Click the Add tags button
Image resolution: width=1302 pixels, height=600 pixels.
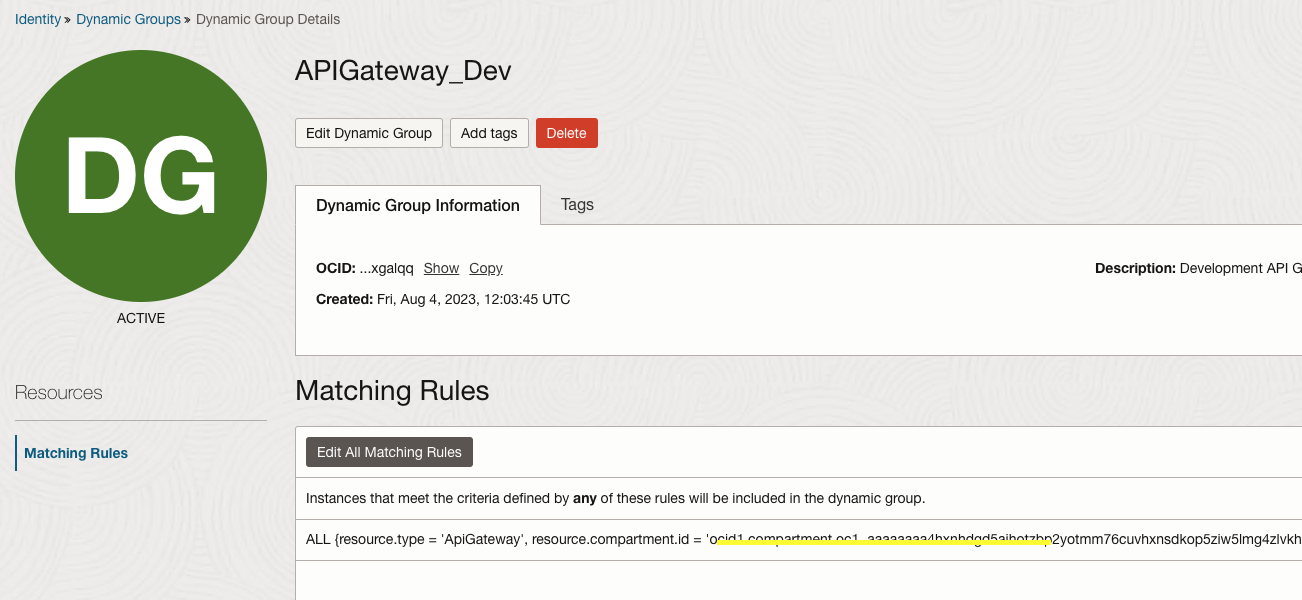(489, 133)
